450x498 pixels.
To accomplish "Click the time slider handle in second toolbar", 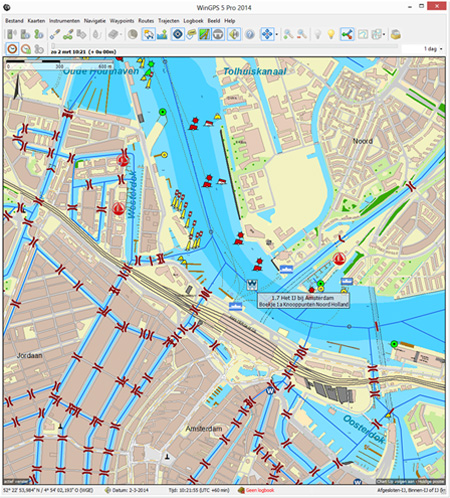I will tap(53, 46).
